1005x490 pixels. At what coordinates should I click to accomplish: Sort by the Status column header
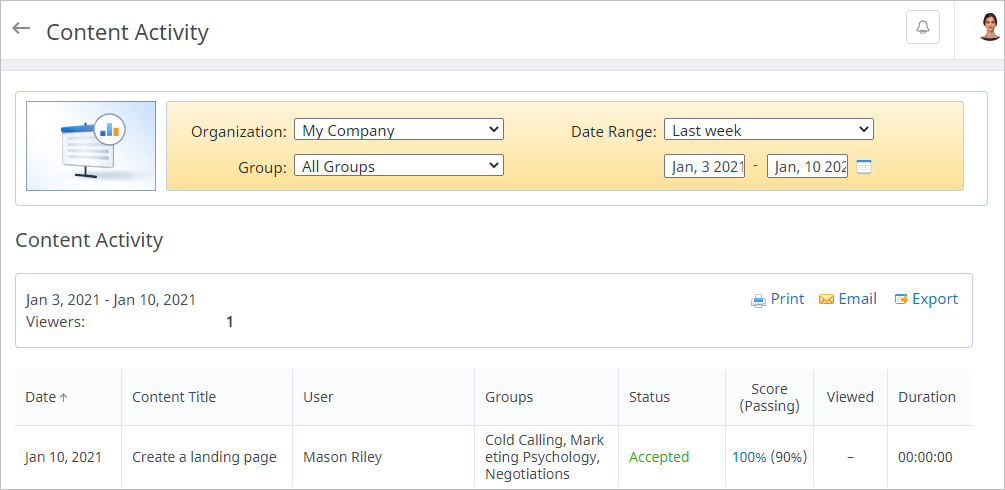649,397
